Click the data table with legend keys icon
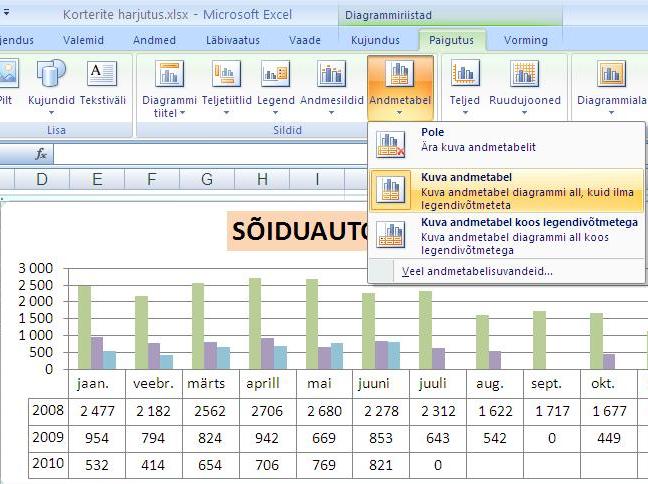 pos(390,235)
